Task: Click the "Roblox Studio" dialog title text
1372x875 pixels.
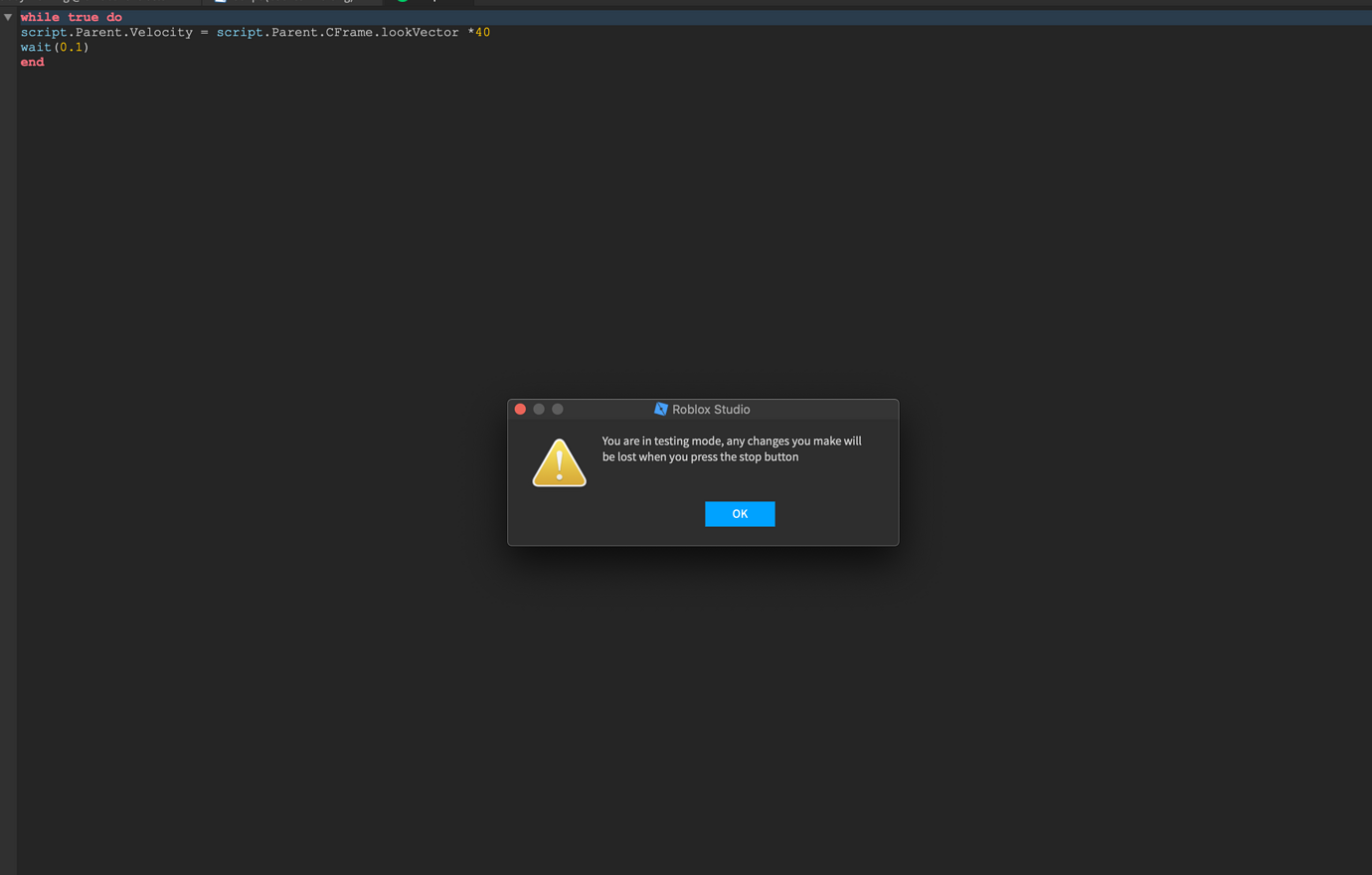Action: (711, 410)
